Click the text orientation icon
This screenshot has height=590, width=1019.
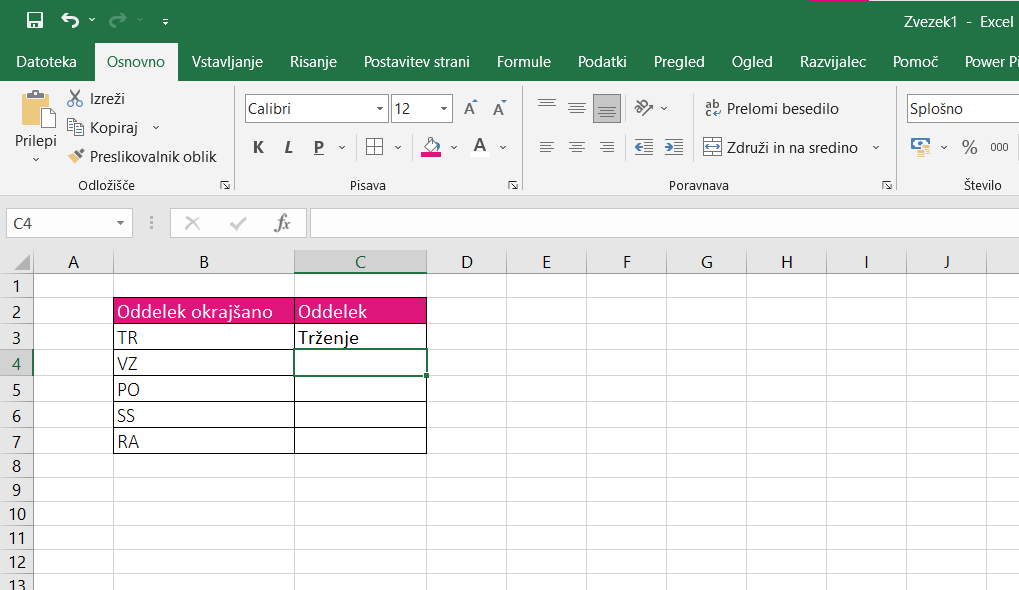[x=643, y=108]
